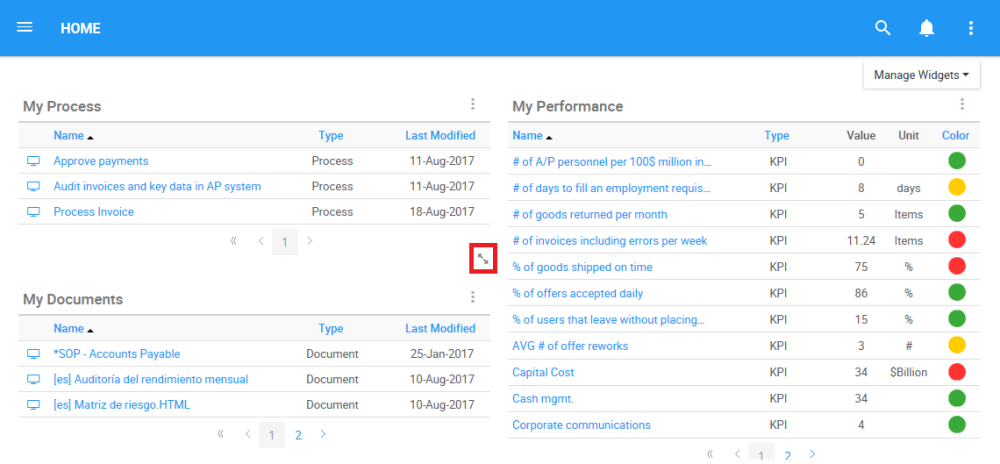The image size is (1000, 464).
Task: Click red color indicator for Capital Cost
Action: [956, 373]
